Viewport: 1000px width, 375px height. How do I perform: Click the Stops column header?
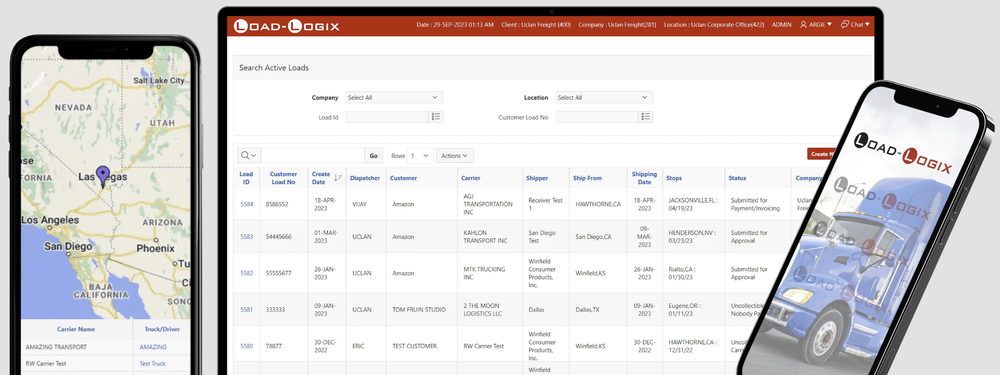coord(673,179)
